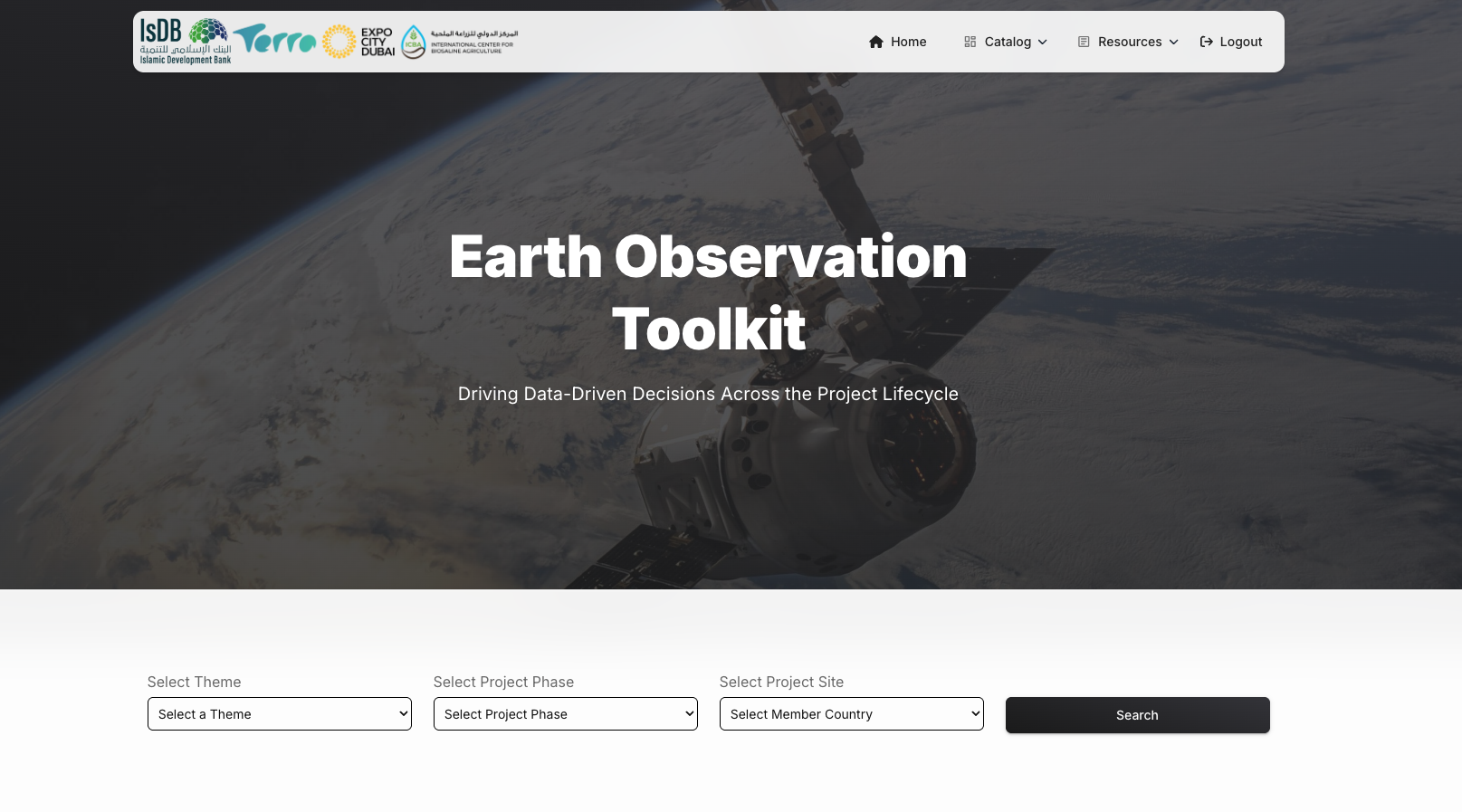Screen dimensions: 1462x812
Task: Click the Select Project Site label
Action: pos(781,682)
